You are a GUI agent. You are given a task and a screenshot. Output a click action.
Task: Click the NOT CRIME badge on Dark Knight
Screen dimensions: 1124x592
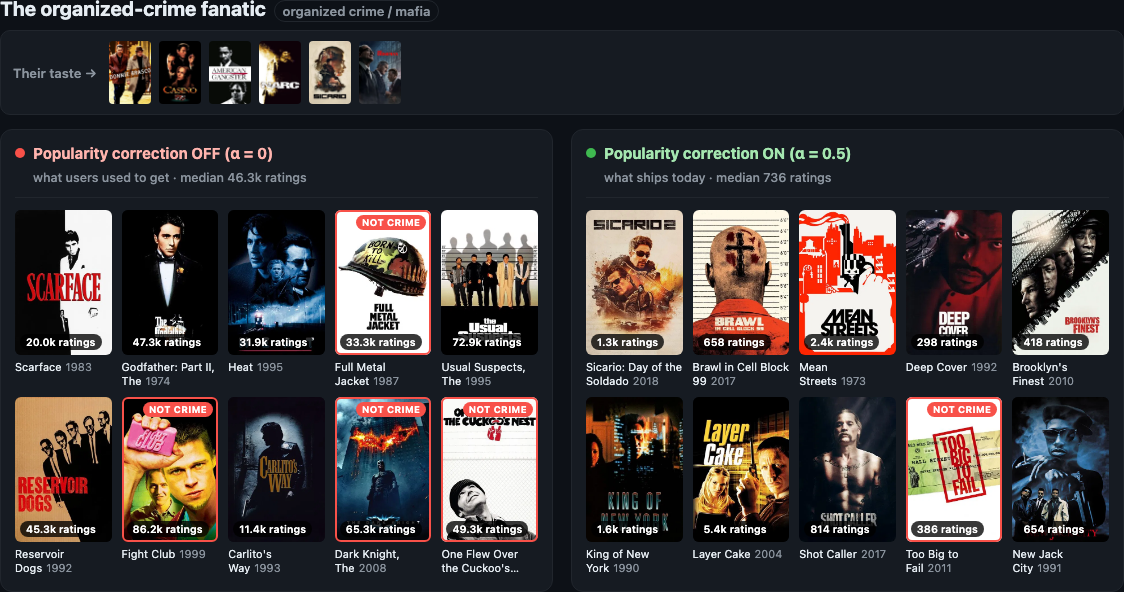click(391, 410)
